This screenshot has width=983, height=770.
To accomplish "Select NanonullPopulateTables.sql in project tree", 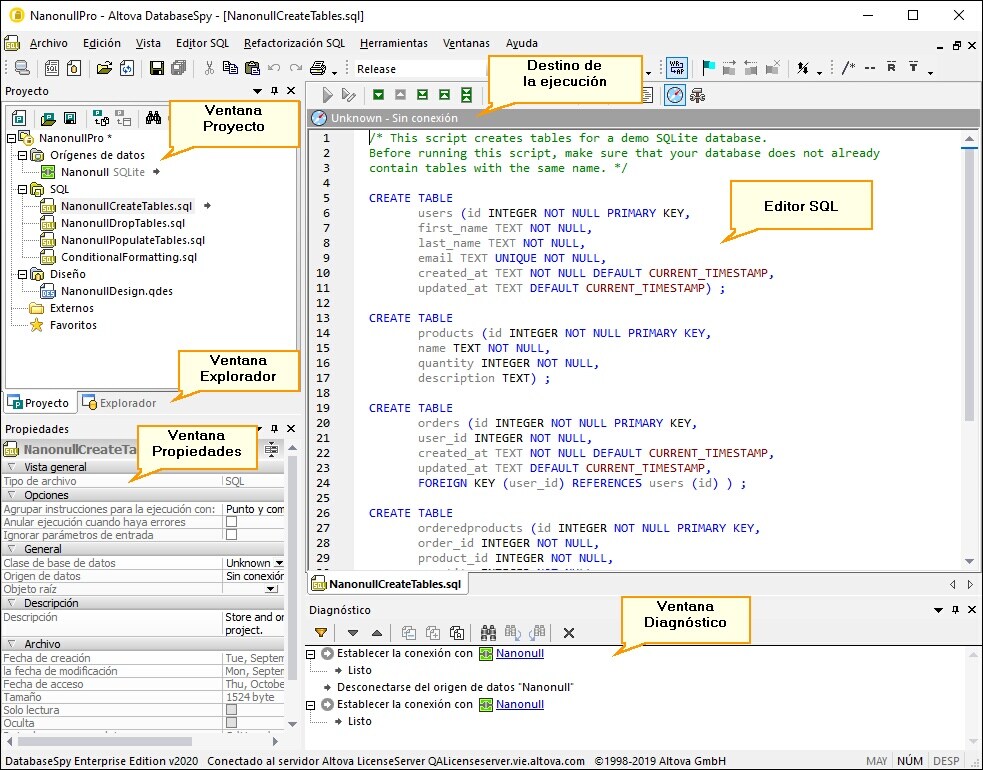I will point(133,240).
